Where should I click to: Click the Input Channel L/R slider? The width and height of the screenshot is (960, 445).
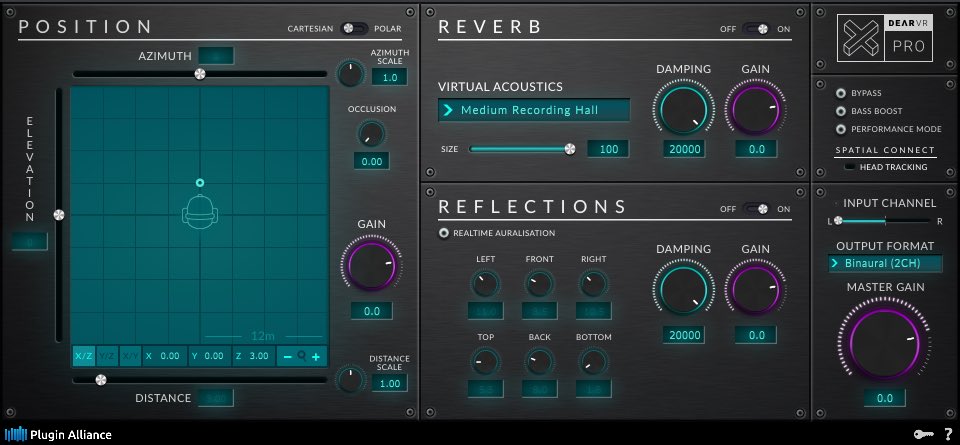pos(885,221)
